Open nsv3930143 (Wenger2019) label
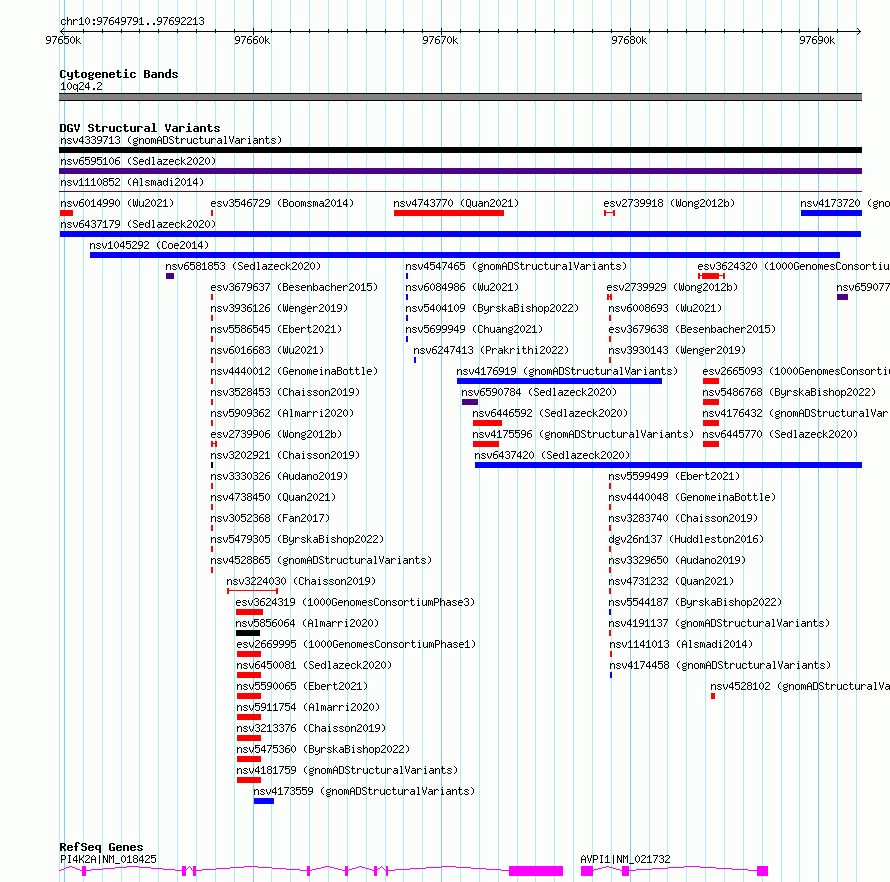 point(677,350)
